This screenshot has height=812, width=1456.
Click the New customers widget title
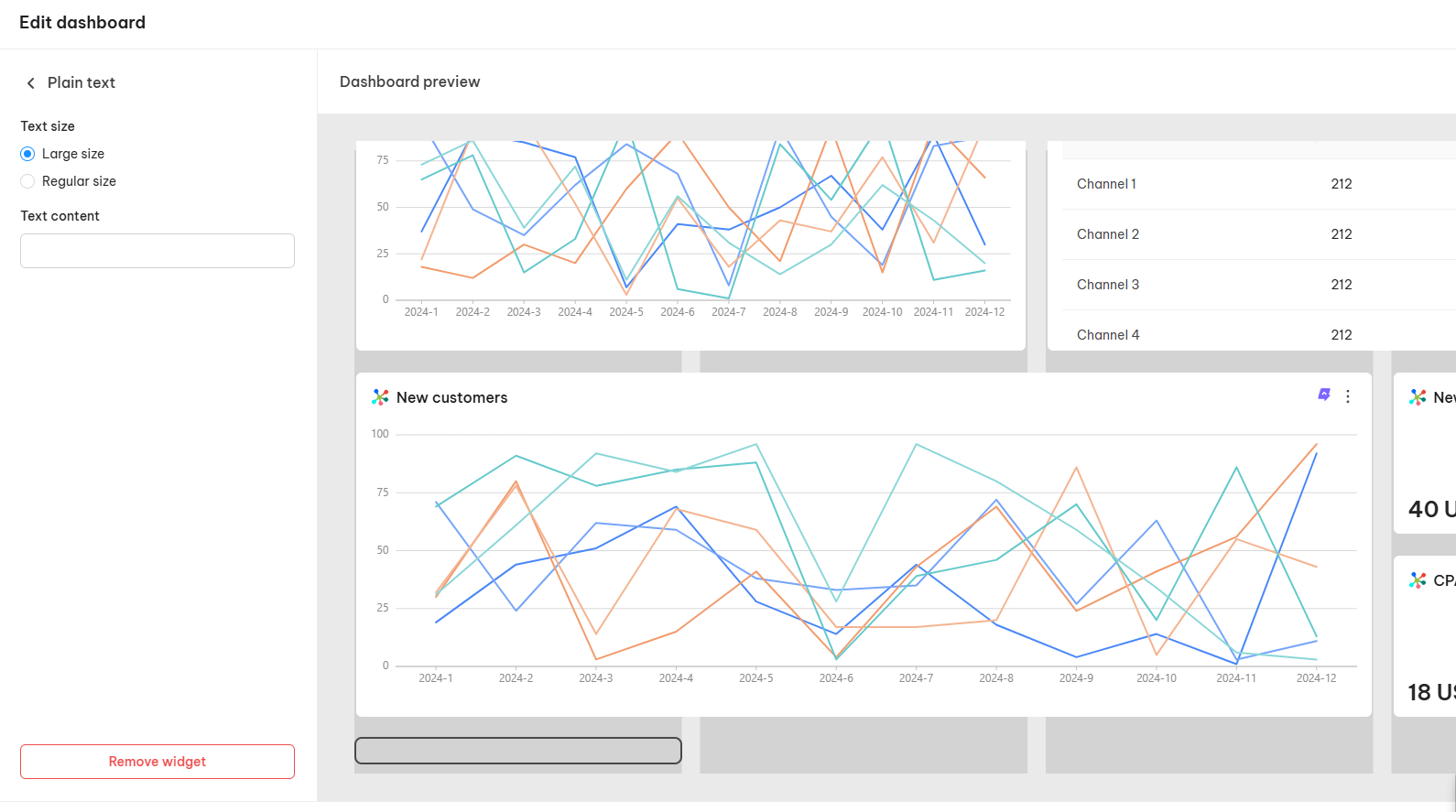451,397
